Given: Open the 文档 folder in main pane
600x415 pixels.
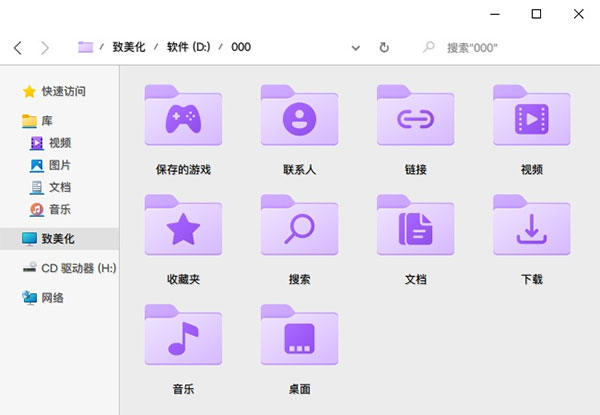Looking at the screenshot, I should click(x=415, y=229).
